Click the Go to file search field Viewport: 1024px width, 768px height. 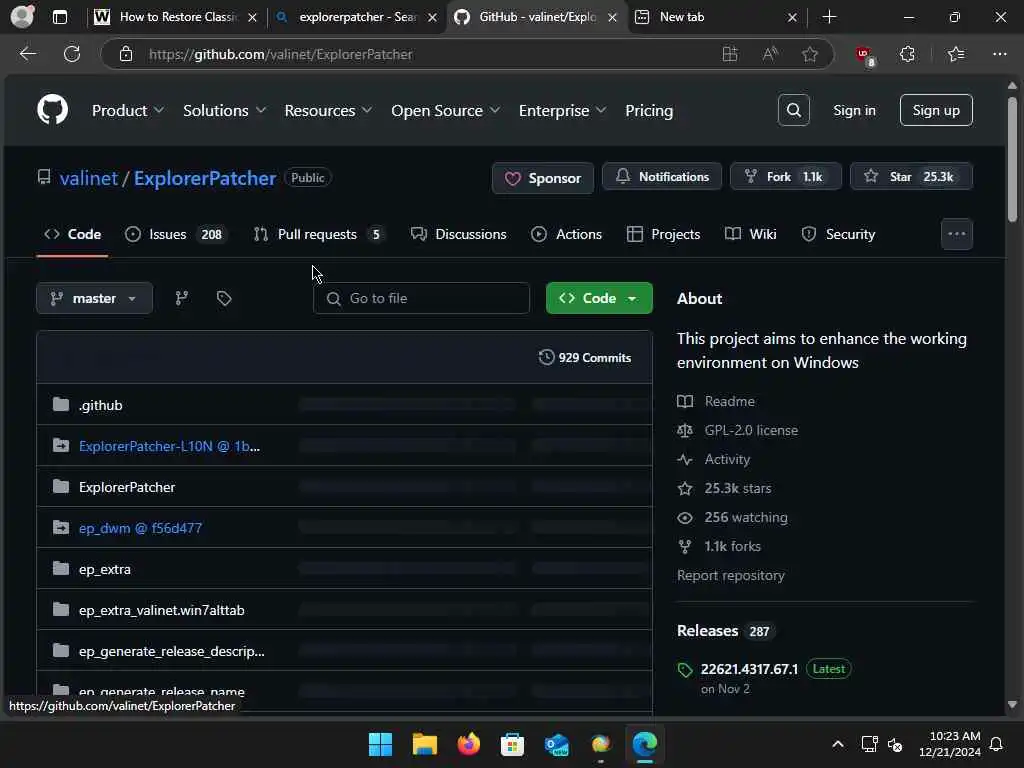pyautogui.click(x=421, y=298)
